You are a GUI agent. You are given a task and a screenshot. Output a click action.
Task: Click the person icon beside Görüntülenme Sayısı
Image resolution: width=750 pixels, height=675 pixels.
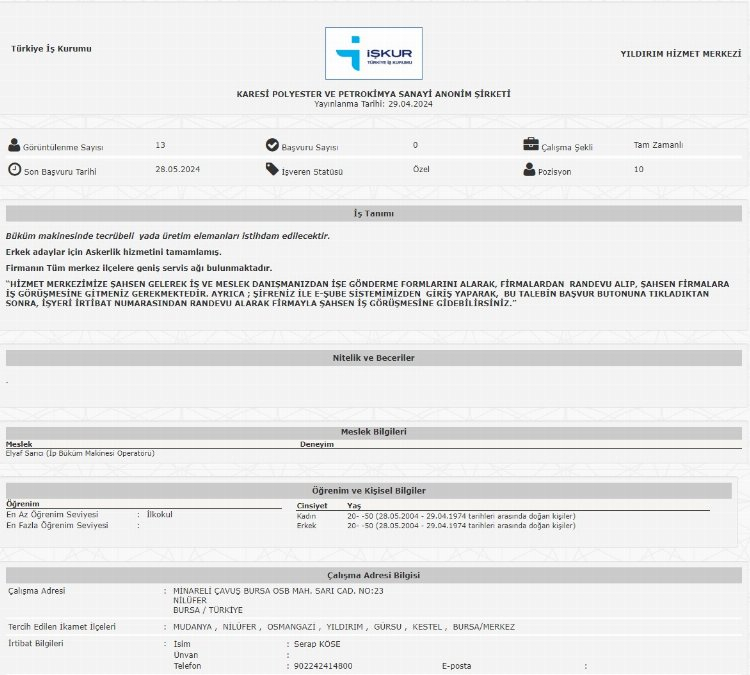14,145
